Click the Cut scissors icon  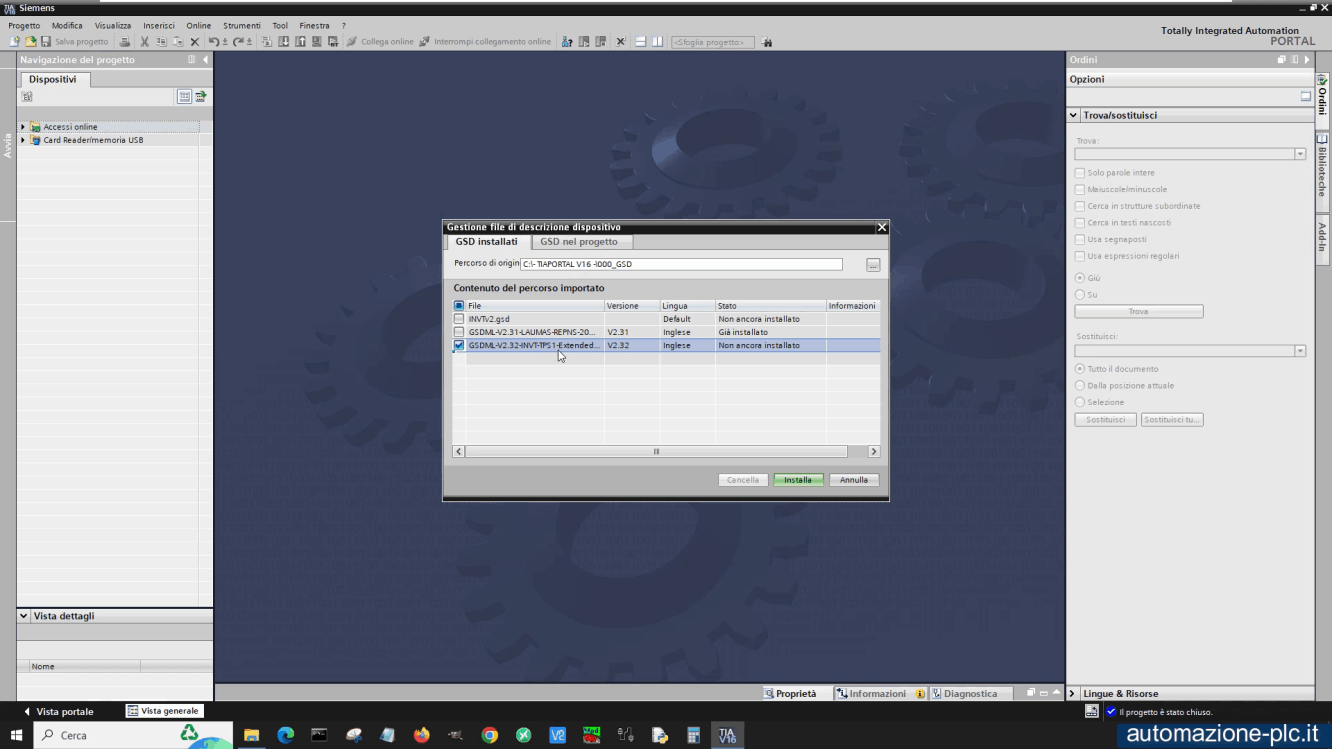(x=144, y=42)
